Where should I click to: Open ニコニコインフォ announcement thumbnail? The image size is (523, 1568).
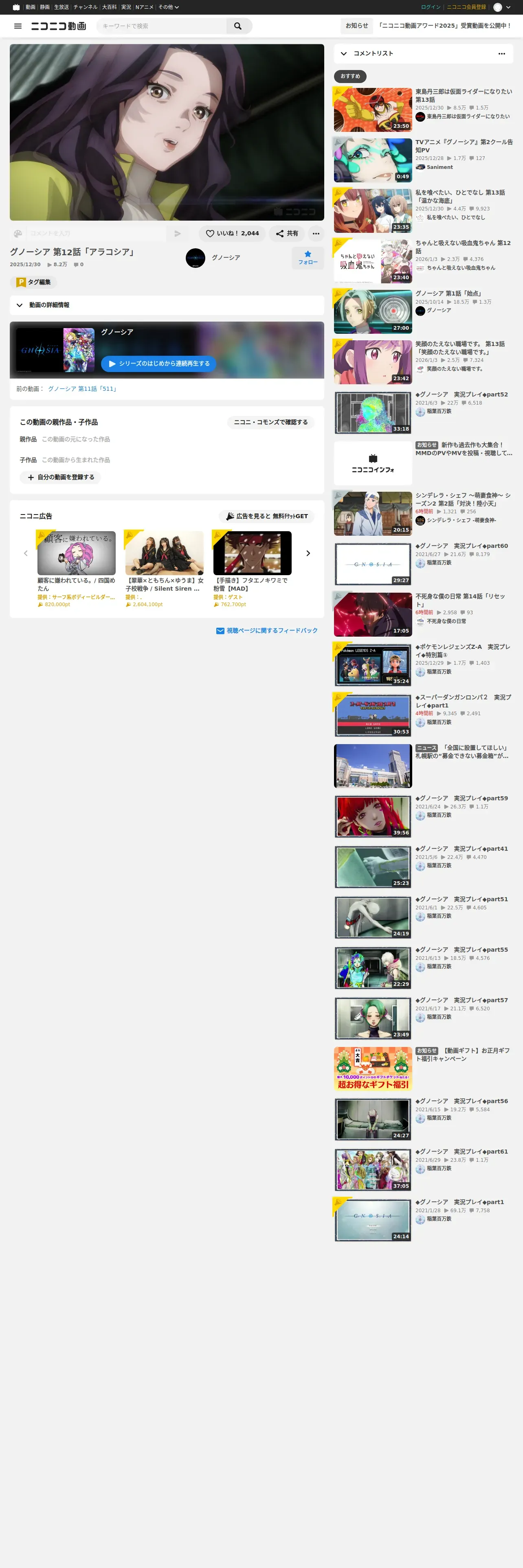click(x=373, y=463)
